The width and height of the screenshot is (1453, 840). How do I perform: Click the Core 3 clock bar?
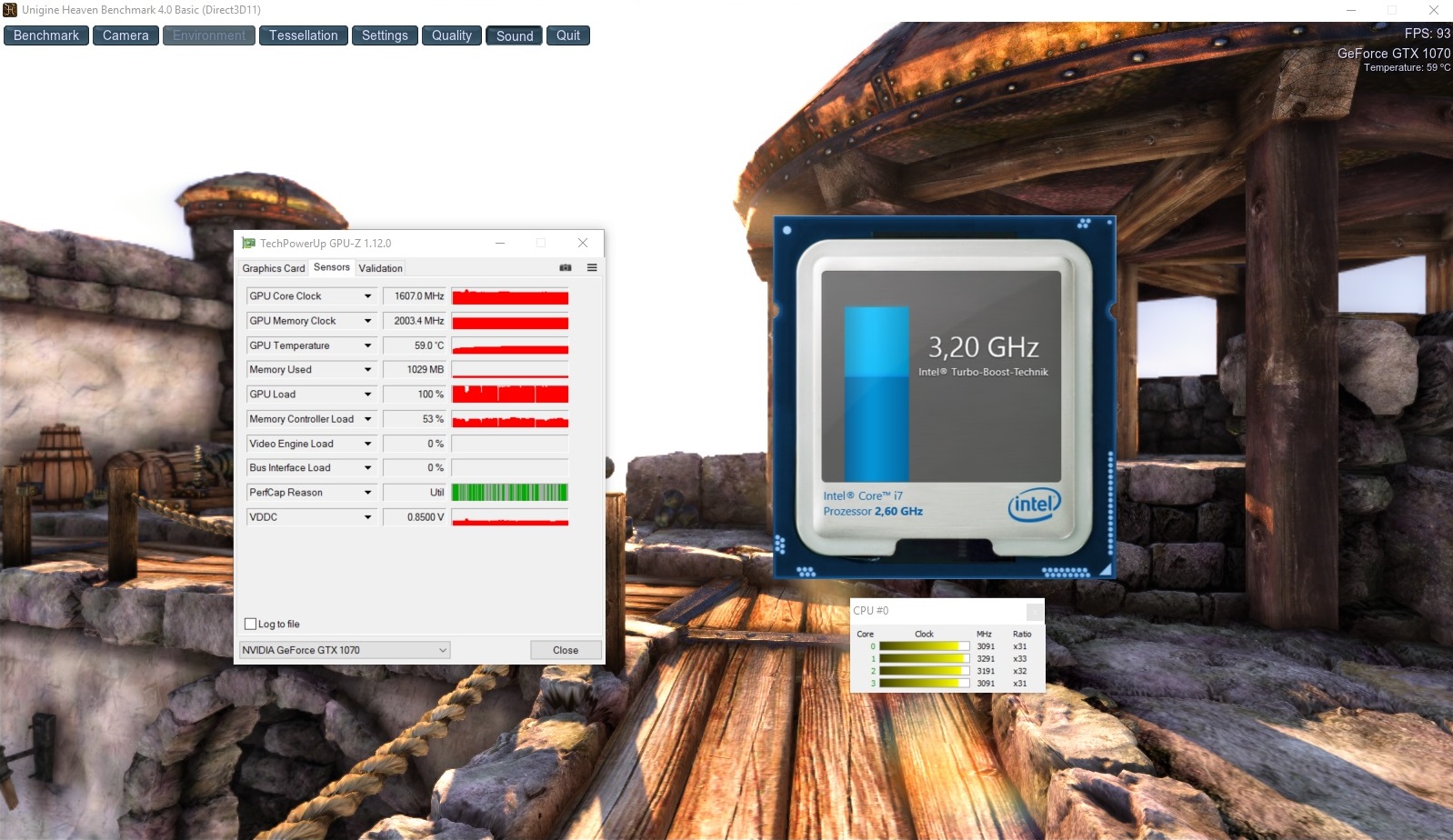[x=924, y=683]
